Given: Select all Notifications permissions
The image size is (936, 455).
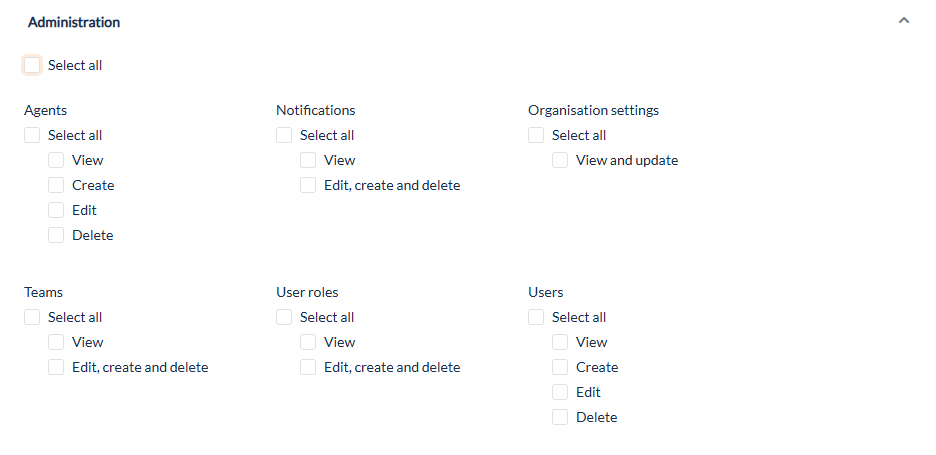Looking at the screenshot, I should point(284,136).
